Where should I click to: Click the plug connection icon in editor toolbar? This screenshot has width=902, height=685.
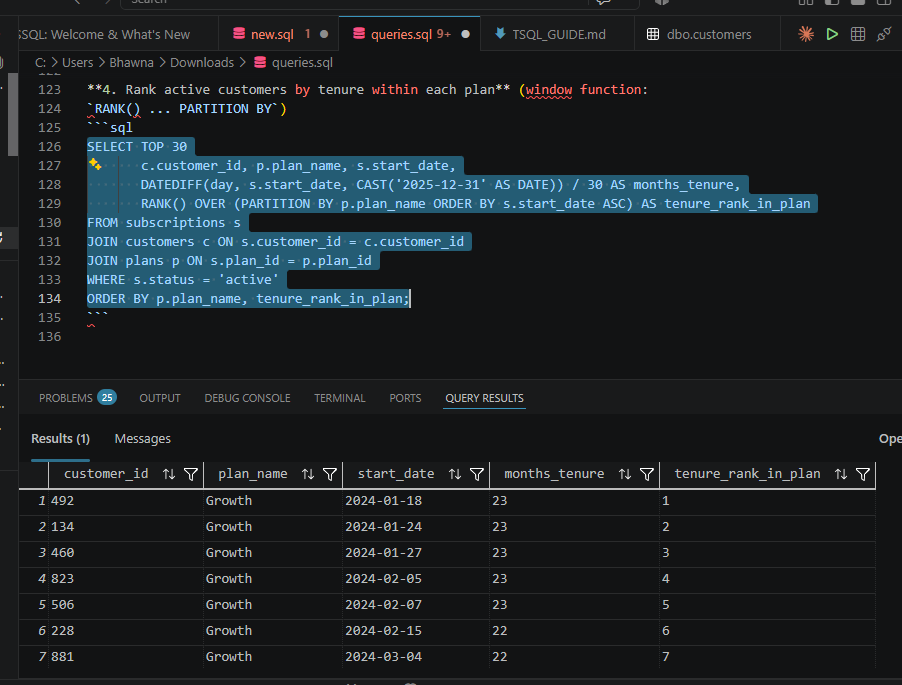(x=884, y=35)
